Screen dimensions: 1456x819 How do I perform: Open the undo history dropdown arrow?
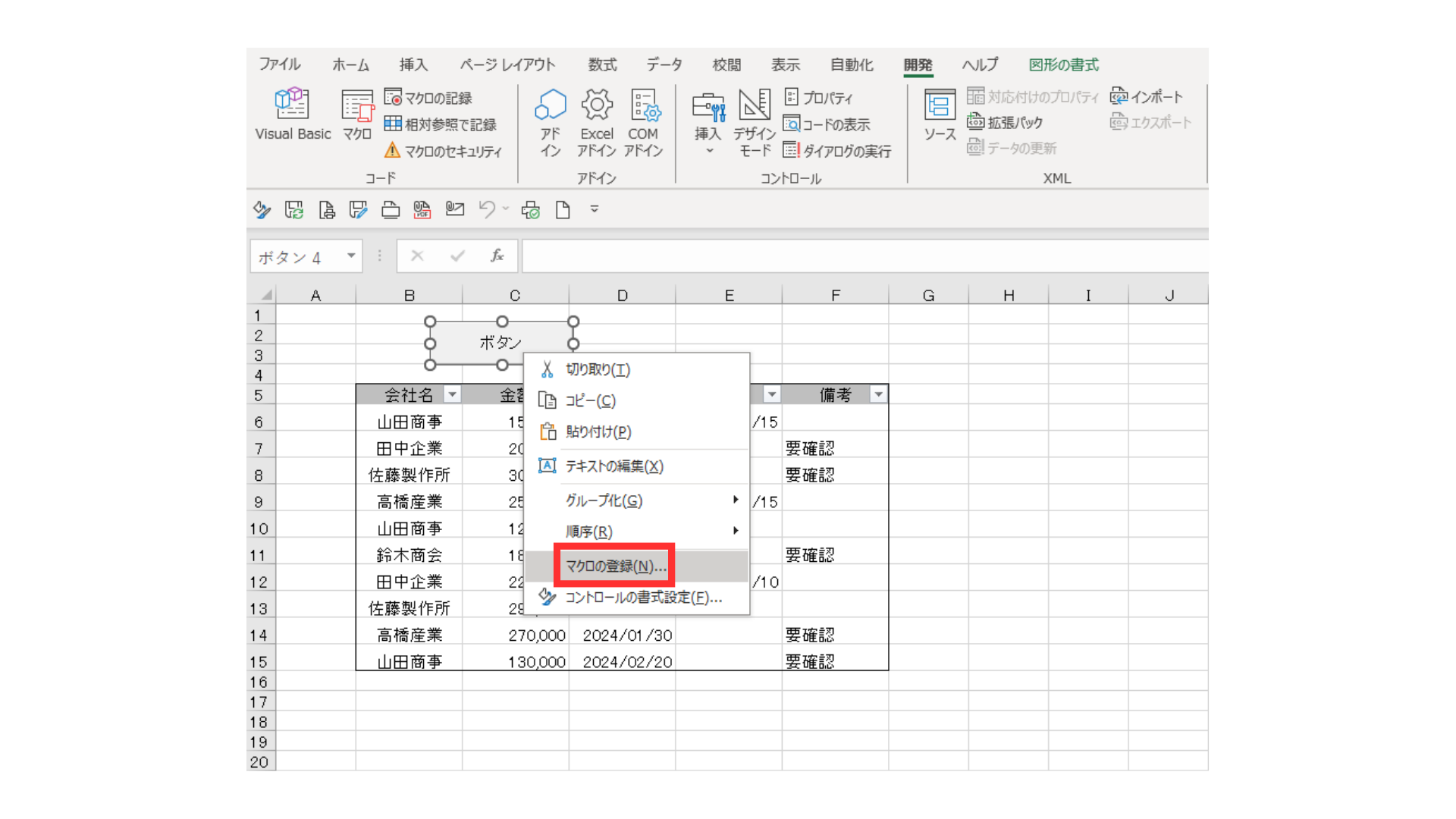[x=506, y=209]
